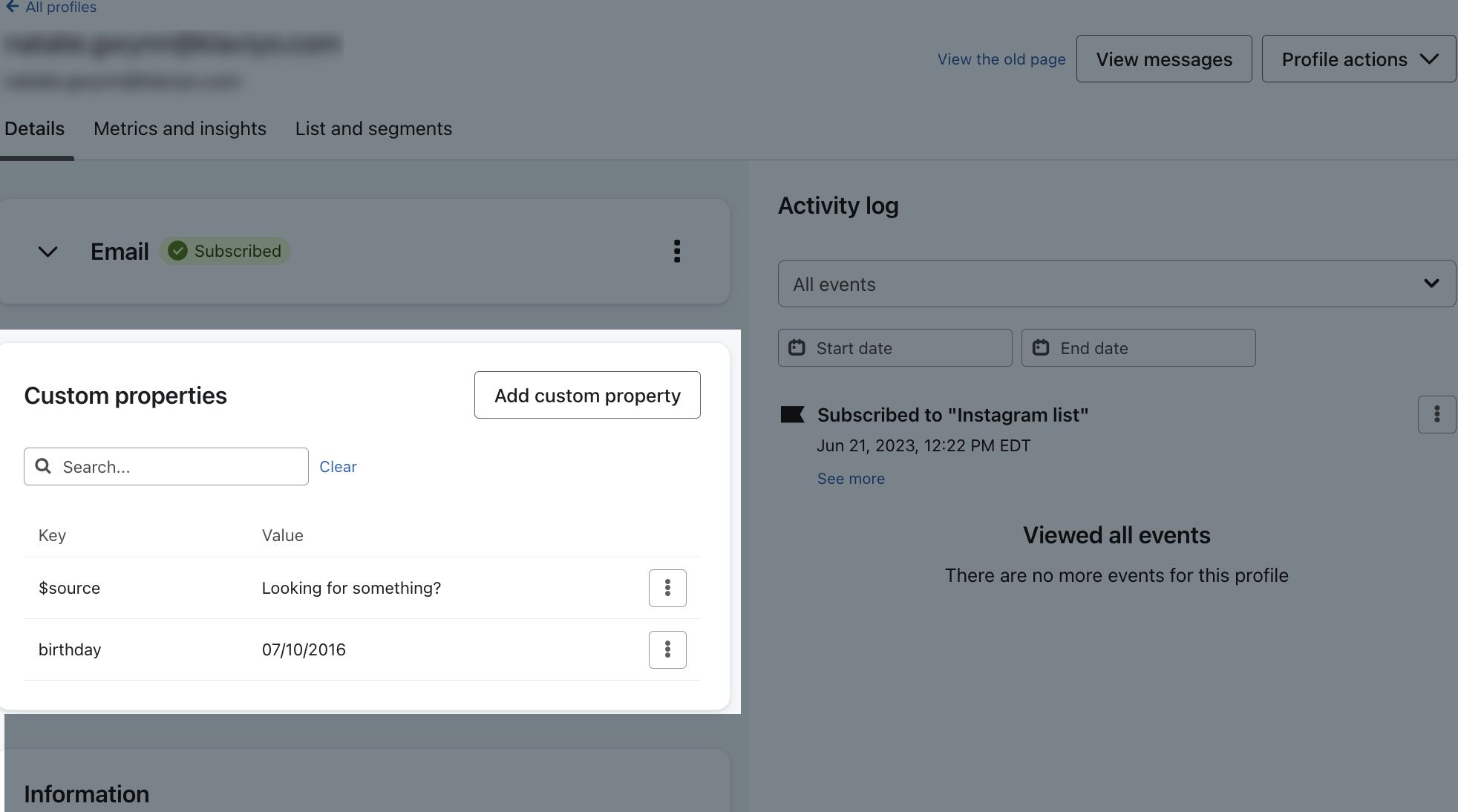1458x812 pixels.
Task: Click the three-dot menu icon for $source property
Action: [x=667, y=588]
